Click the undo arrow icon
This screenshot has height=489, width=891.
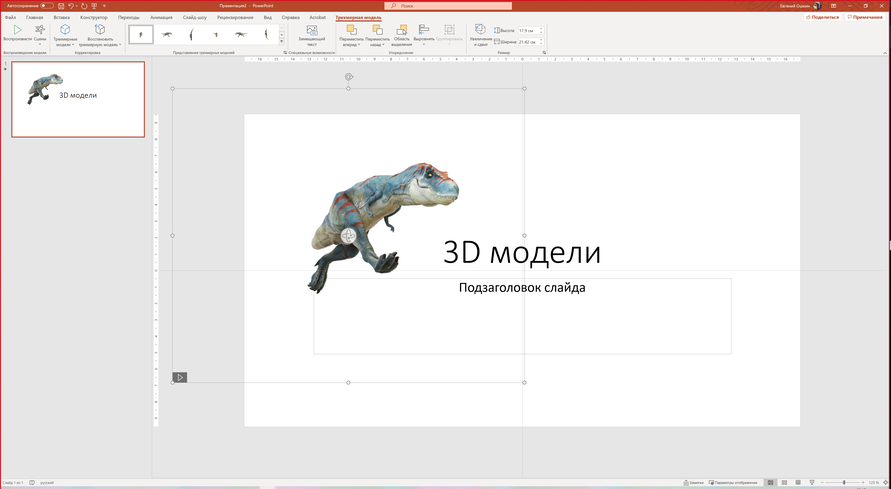(x=72, y=6)
